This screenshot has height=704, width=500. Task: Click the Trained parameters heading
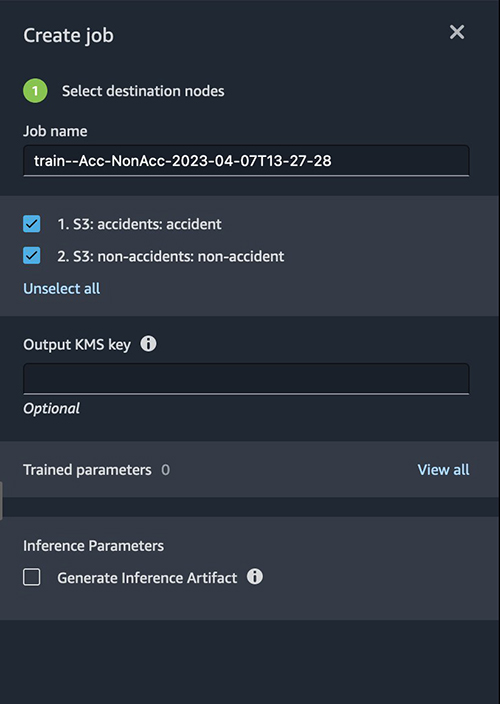87,470
